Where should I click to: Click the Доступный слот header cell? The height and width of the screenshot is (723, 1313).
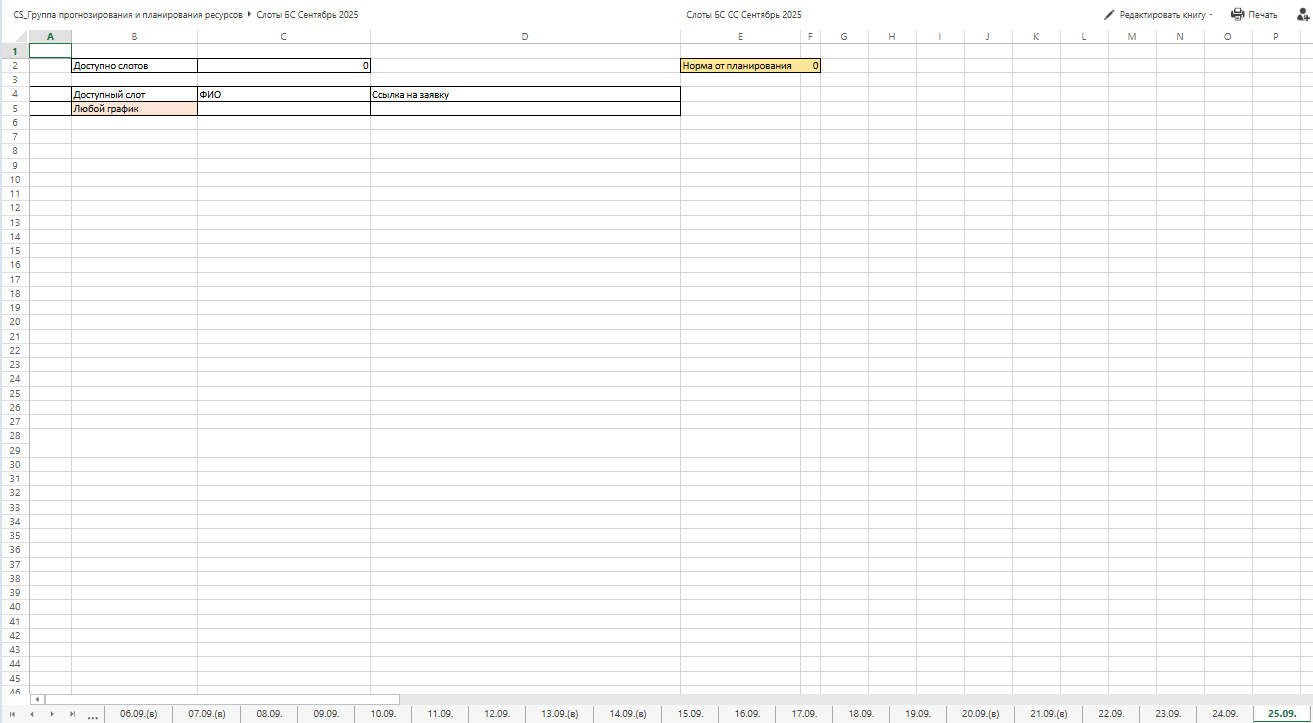[134, 94]
